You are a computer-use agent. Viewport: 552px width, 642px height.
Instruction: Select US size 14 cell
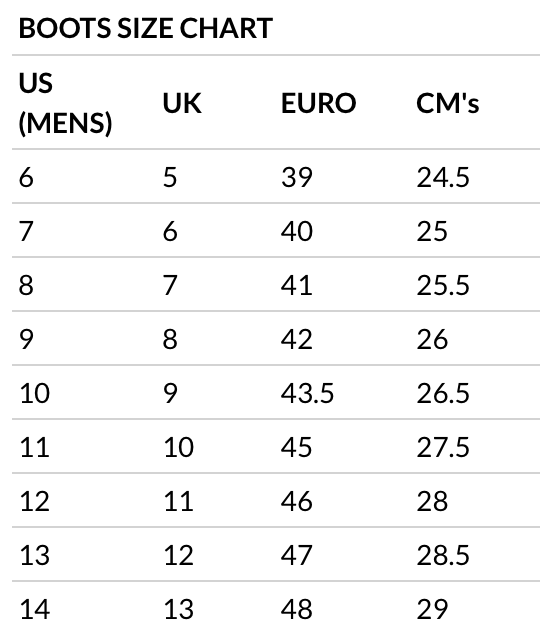tap(35, 609)
